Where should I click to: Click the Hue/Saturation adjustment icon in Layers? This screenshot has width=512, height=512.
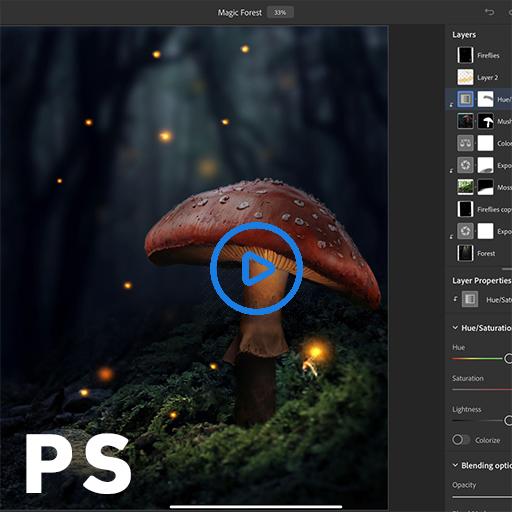(465, 99)
